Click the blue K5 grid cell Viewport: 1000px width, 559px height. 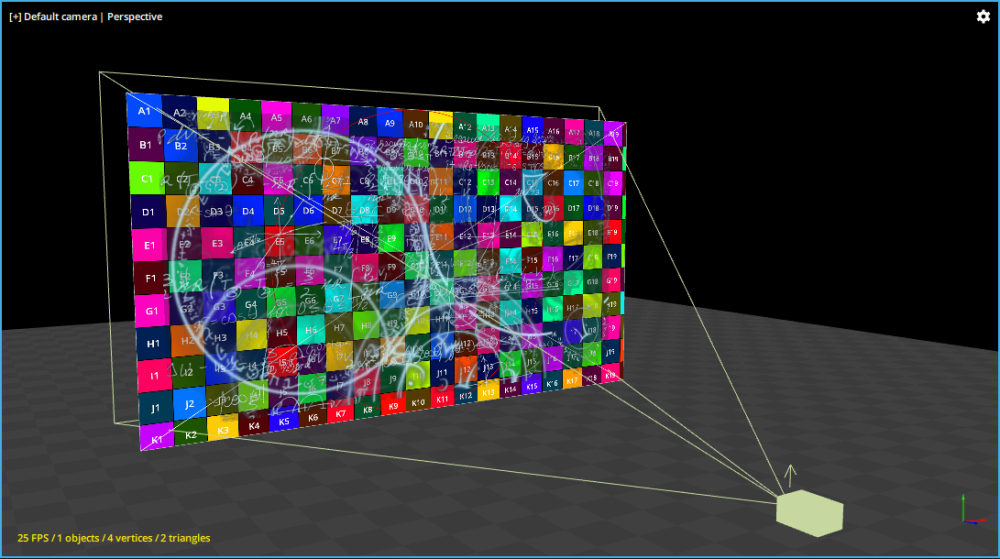pyautogui.click(x=284, y=421)
